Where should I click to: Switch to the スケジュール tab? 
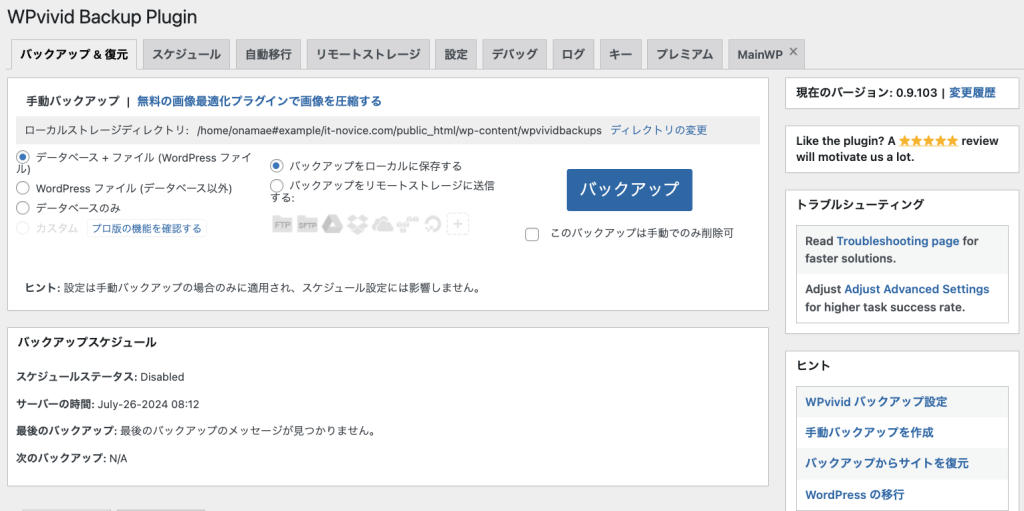click(x=186, y=54)
